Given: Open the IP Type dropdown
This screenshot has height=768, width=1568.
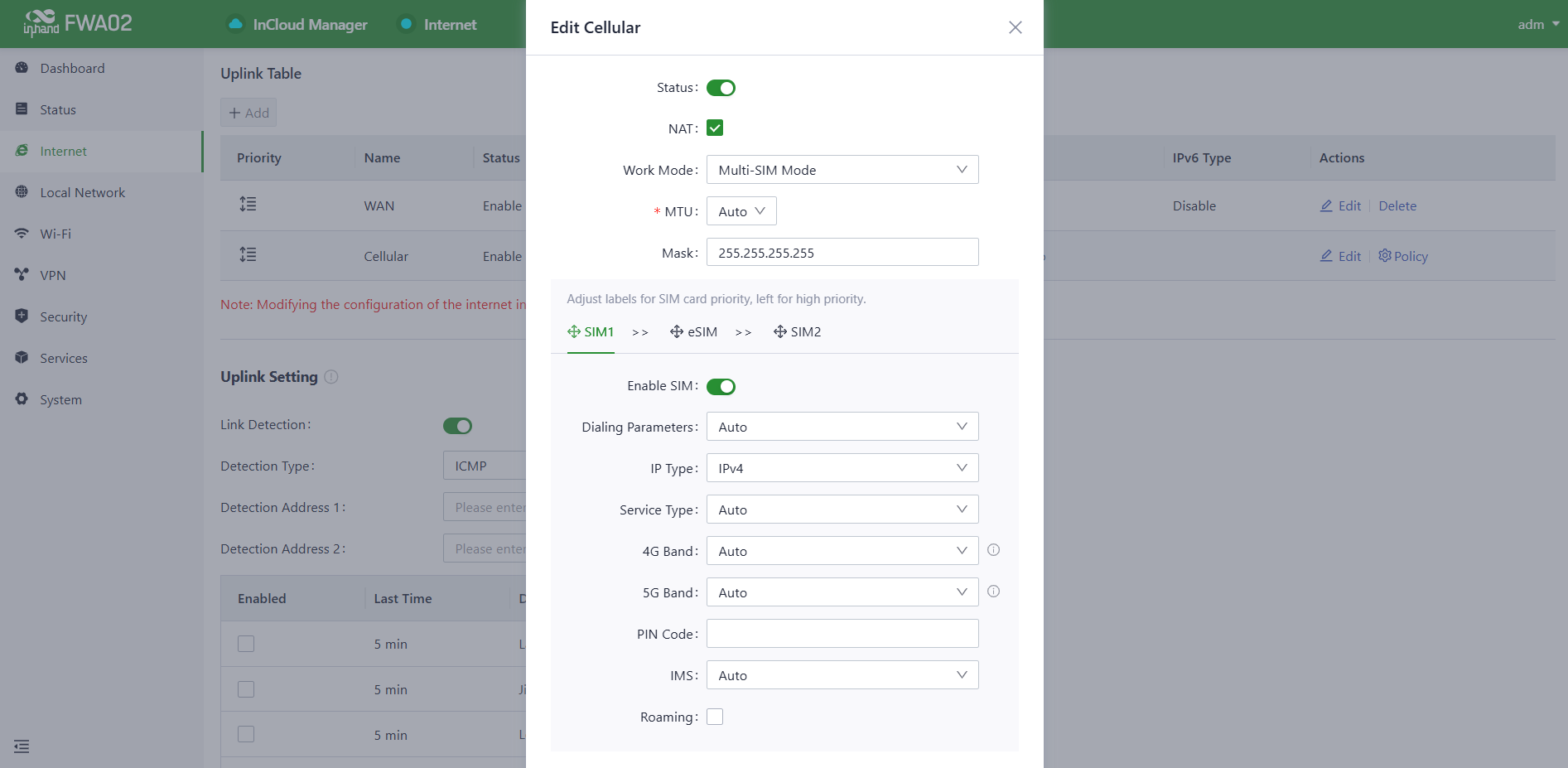Looking at the screenshot, I should coord(842,468).
